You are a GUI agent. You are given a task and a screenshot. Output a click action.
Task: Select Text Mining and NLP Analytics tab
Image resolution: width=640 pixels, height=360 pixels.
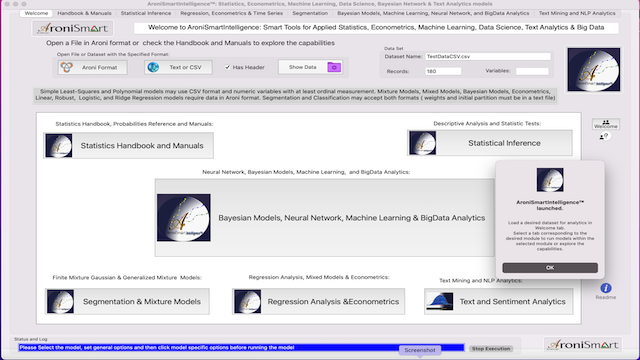[x=577, y=13]
